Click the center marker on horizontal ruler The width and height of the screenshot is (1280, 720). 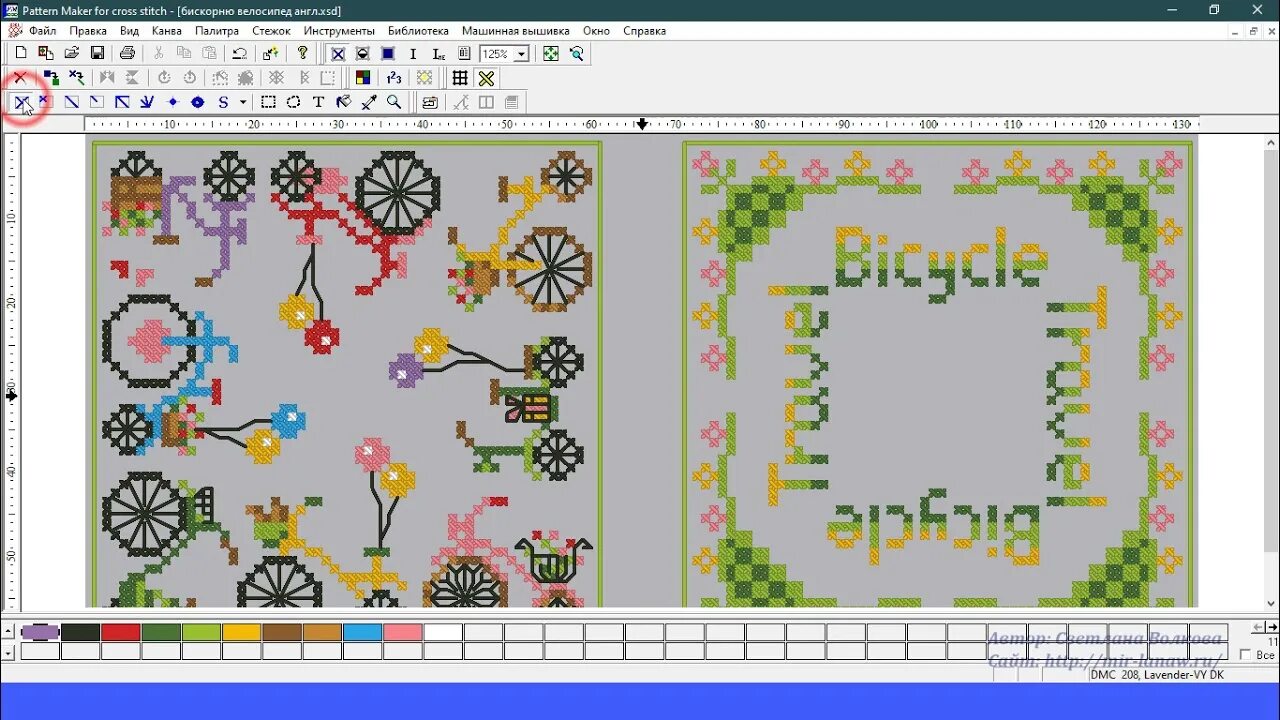pos(642,124)
